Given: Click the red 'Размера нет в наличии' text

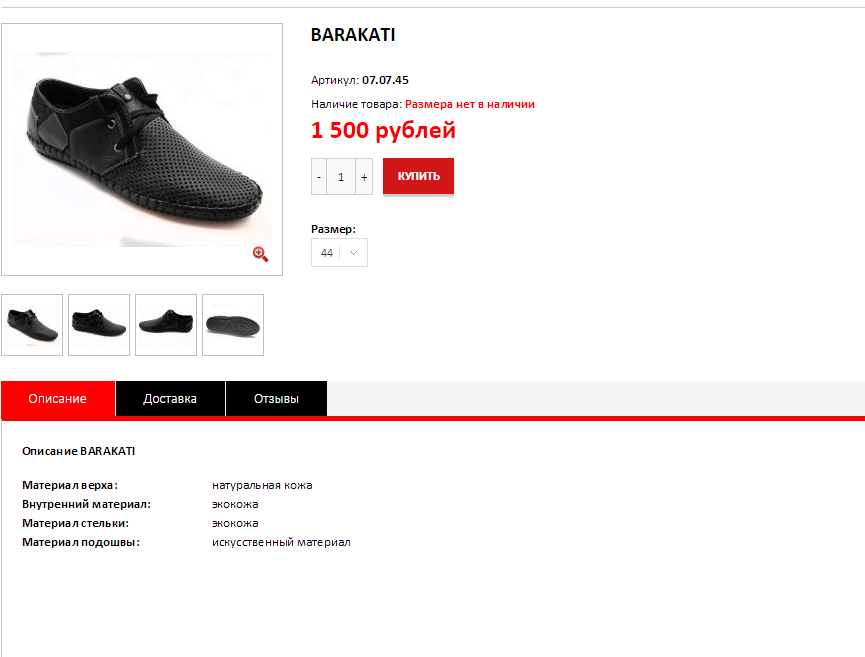Looking at the screenshot, I should 470,104.
